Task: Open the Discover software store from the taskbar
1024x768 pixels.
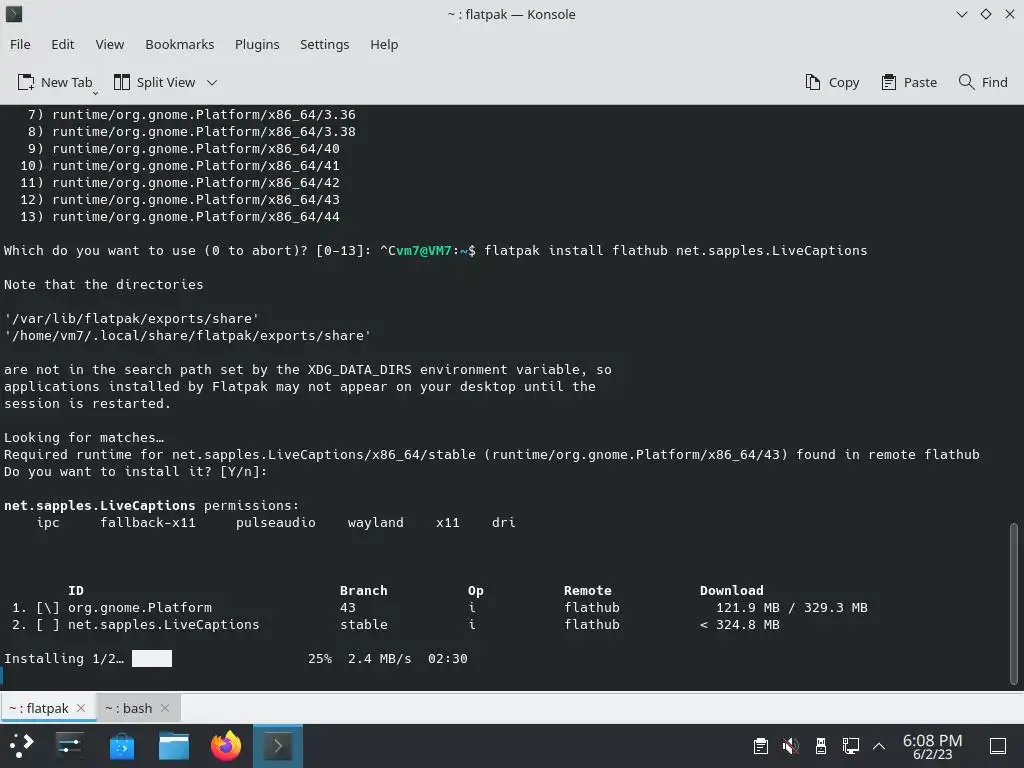Action: pos(121,746)
